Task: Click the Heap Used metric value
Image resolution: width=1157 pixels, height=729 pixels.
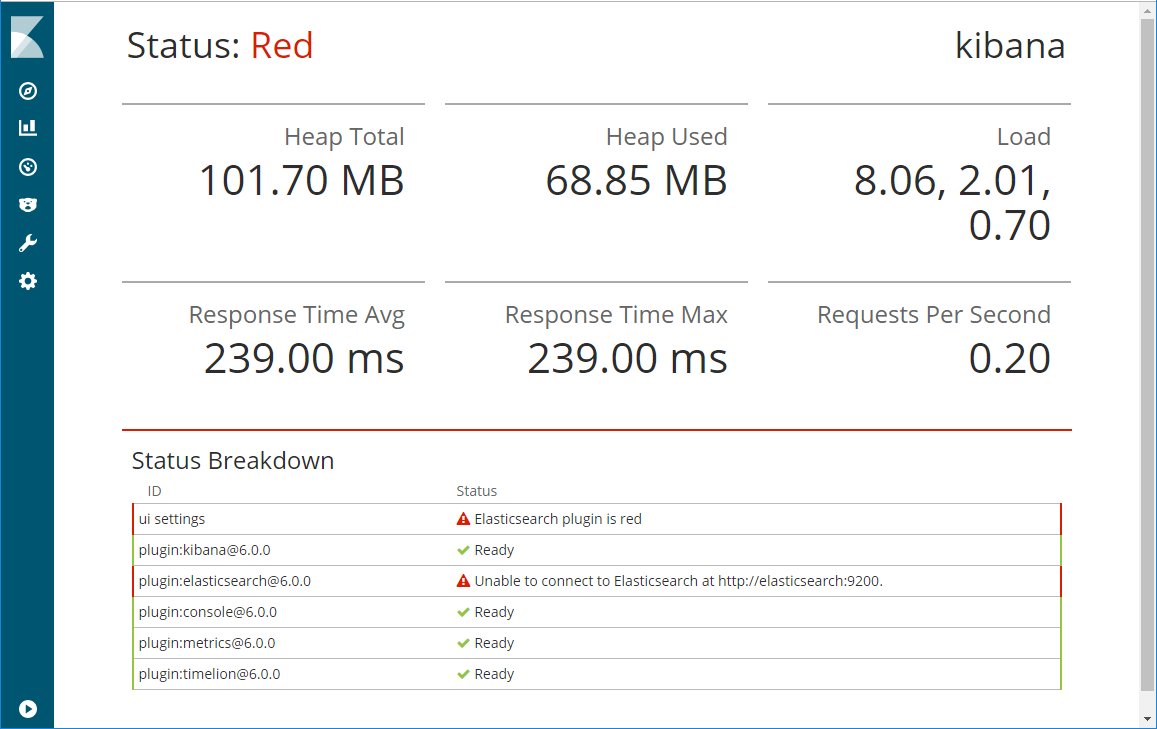Action: (636, 180)
